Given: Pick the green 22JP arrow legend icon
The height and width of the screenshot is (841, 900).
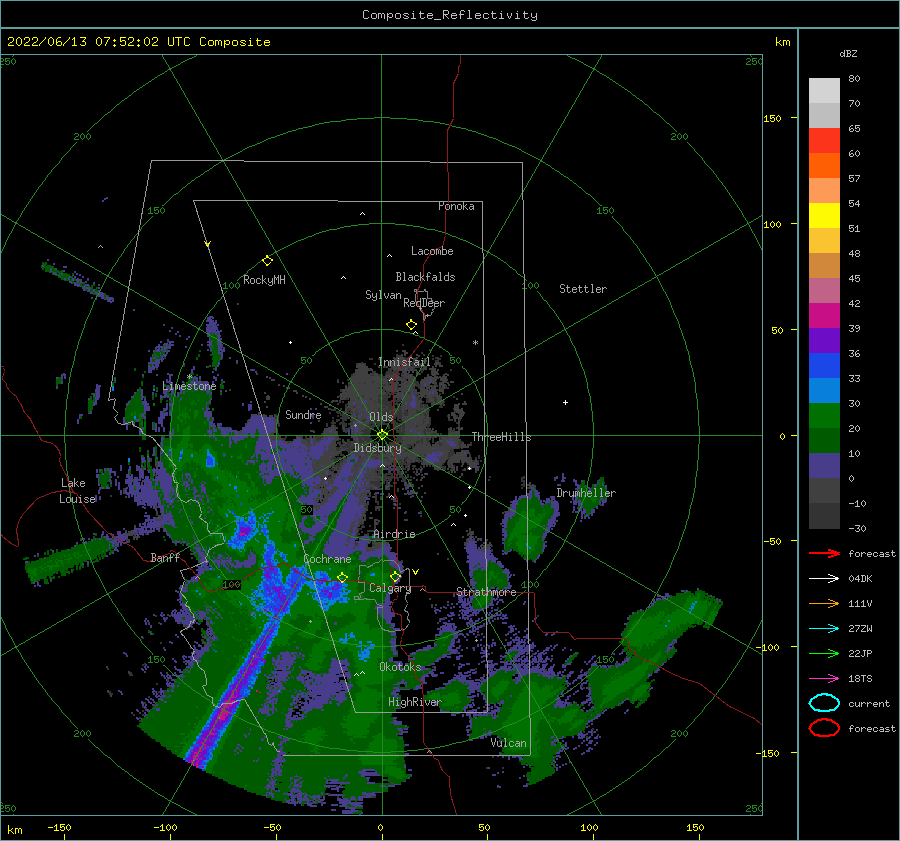Looking at the screenshot, I should click(x=824, y=653).
